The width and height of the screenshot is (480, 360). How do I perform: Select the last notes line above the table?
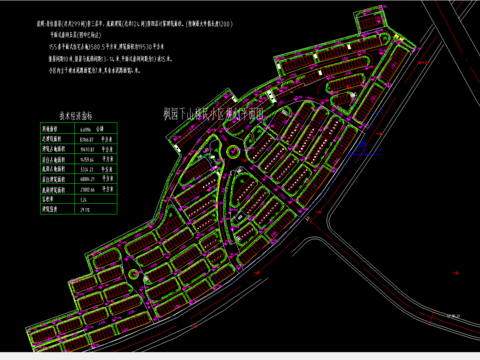pos(95,70)
